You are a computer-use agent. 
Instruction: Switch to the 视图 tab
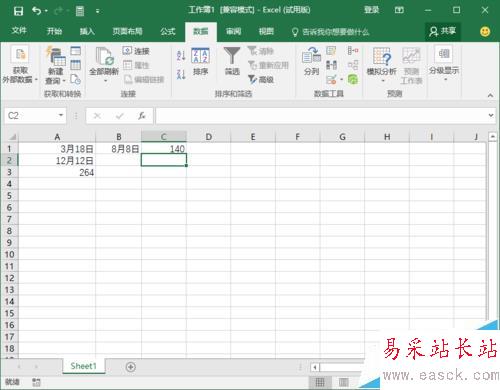click(x=266, y=31)
